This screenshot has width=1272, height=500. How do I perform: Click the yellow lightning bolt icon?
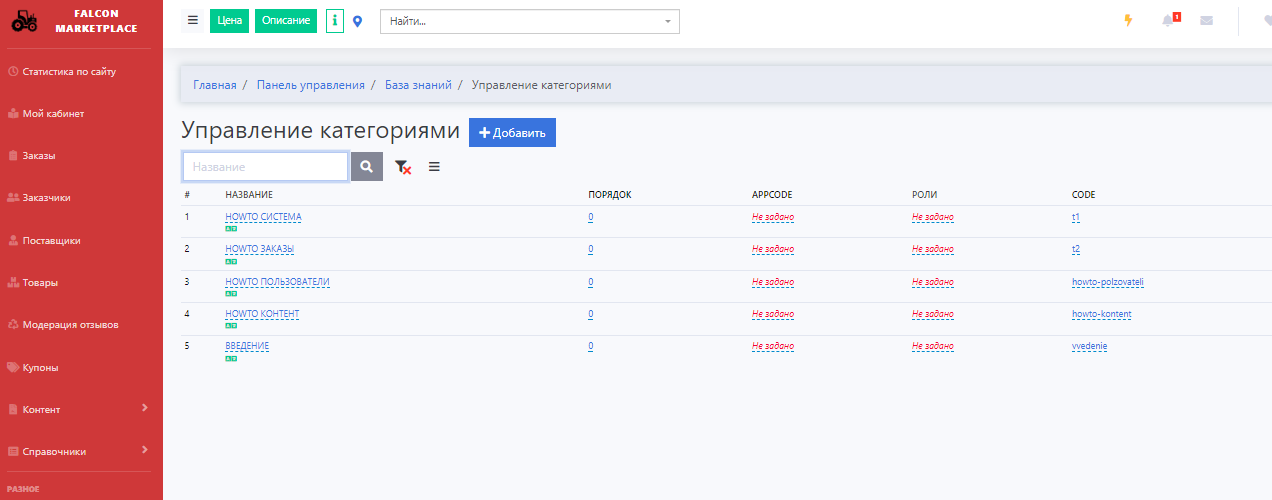click(1128, 21)
